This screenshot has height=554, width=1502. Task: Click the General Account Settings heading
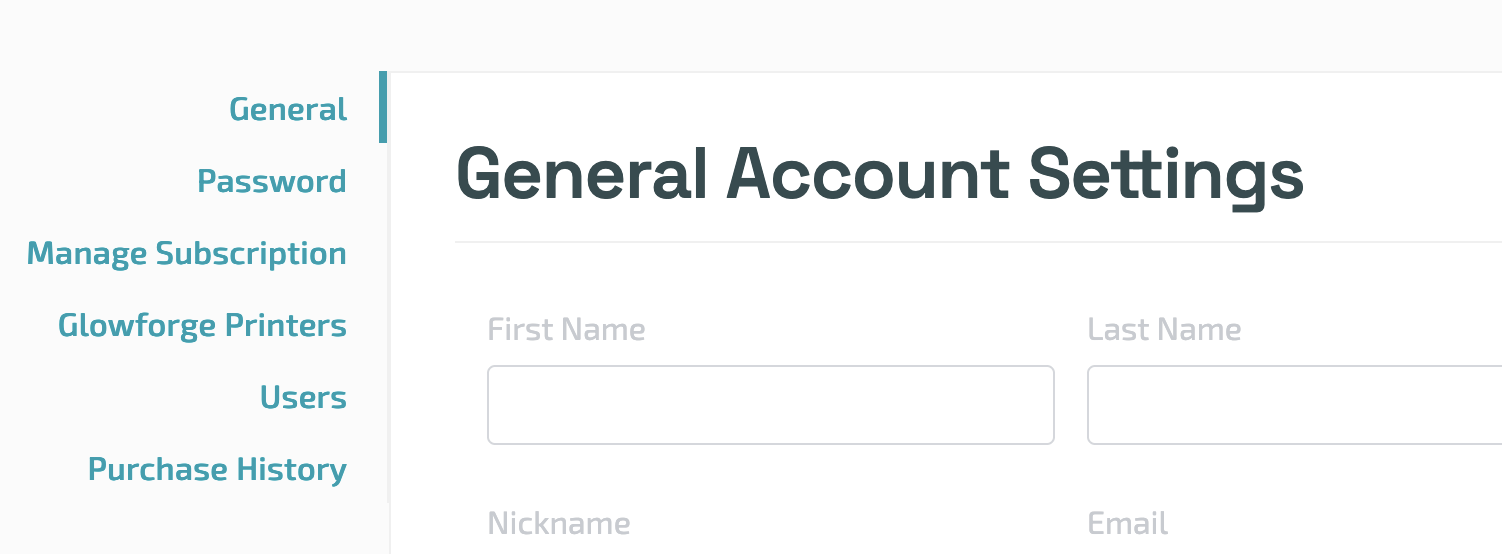coord(879,175)
